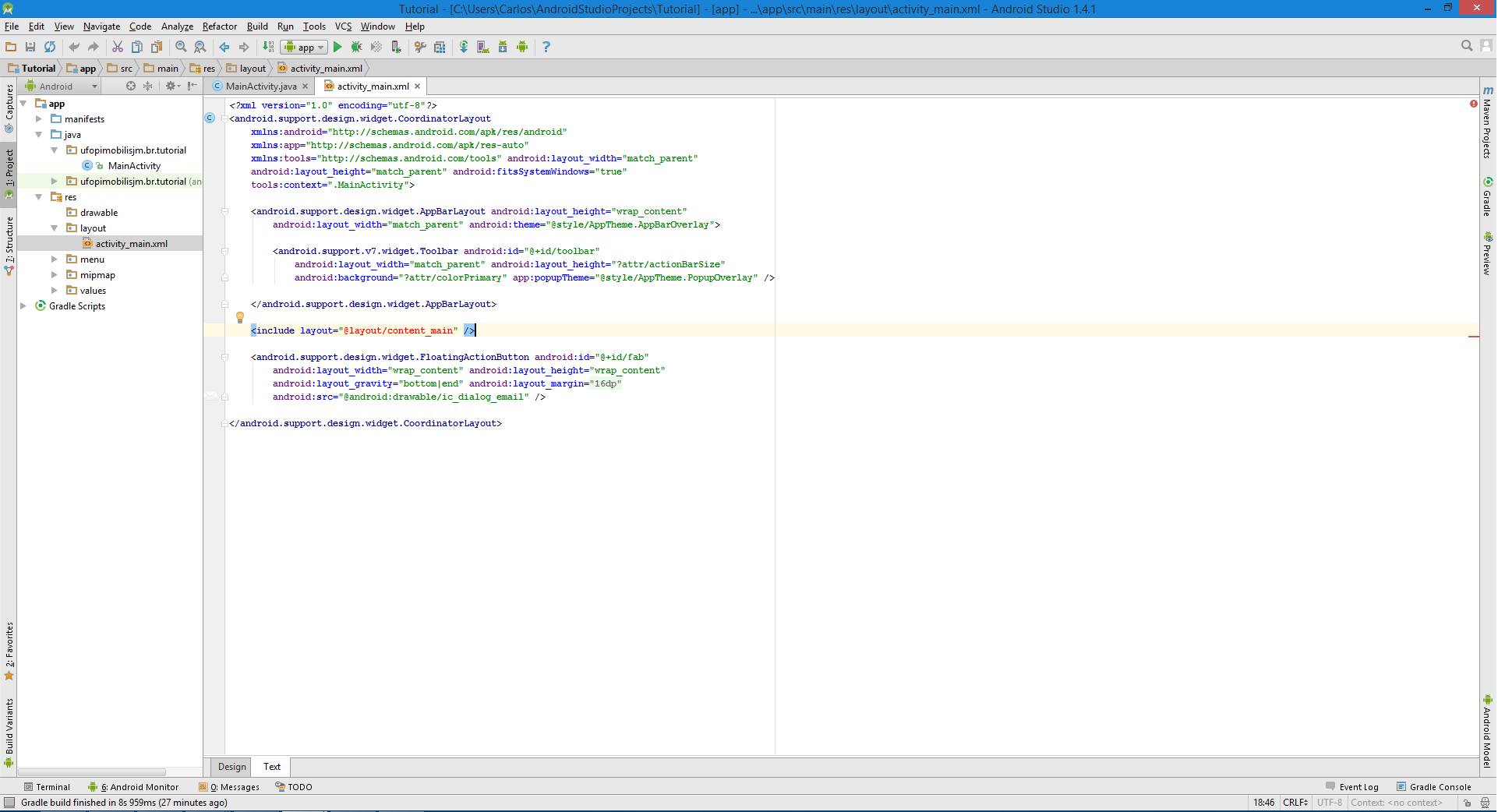Click the red error indicator in gutter
1498x812 pixels.
tap(1473, 104)
